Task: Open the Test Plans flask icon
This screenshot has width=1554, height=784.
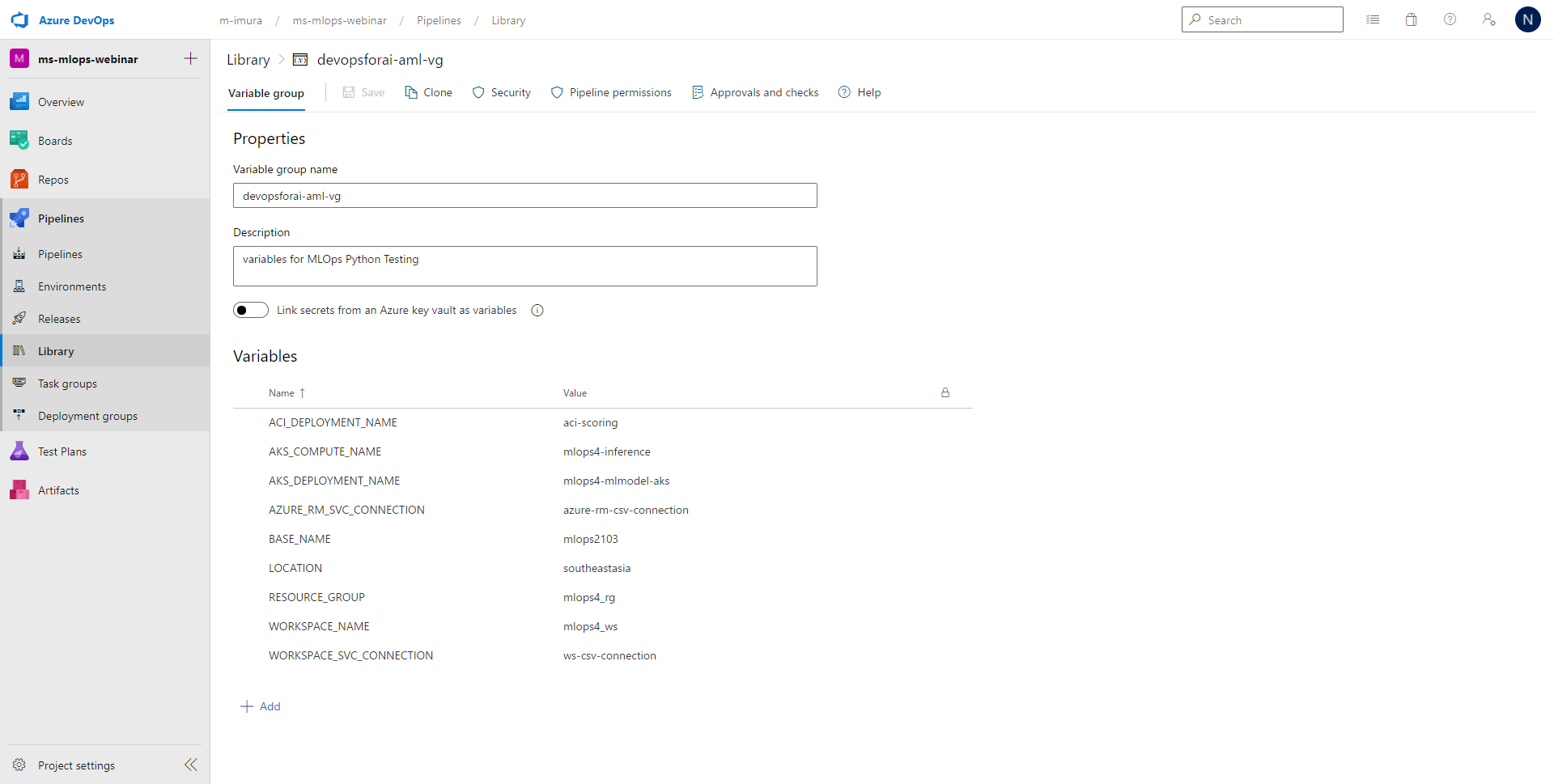Action: coord(19,451)
